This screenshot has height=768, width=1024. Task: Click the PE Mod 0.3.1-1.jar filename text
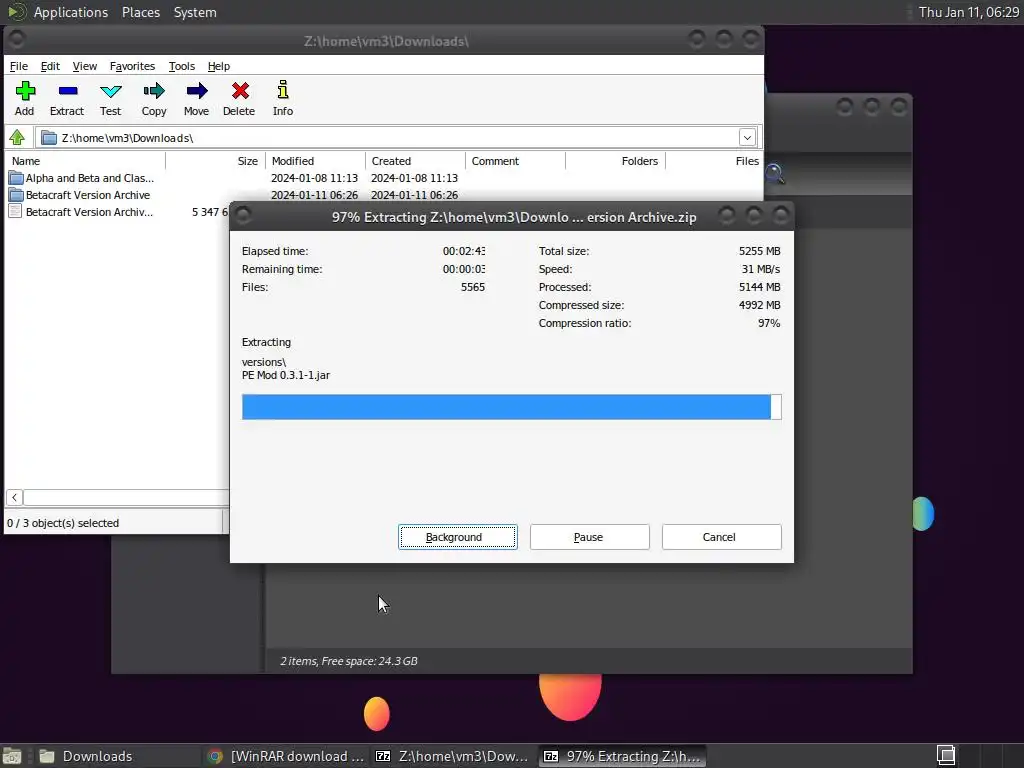pyautogui.click(x=286, y=375)
